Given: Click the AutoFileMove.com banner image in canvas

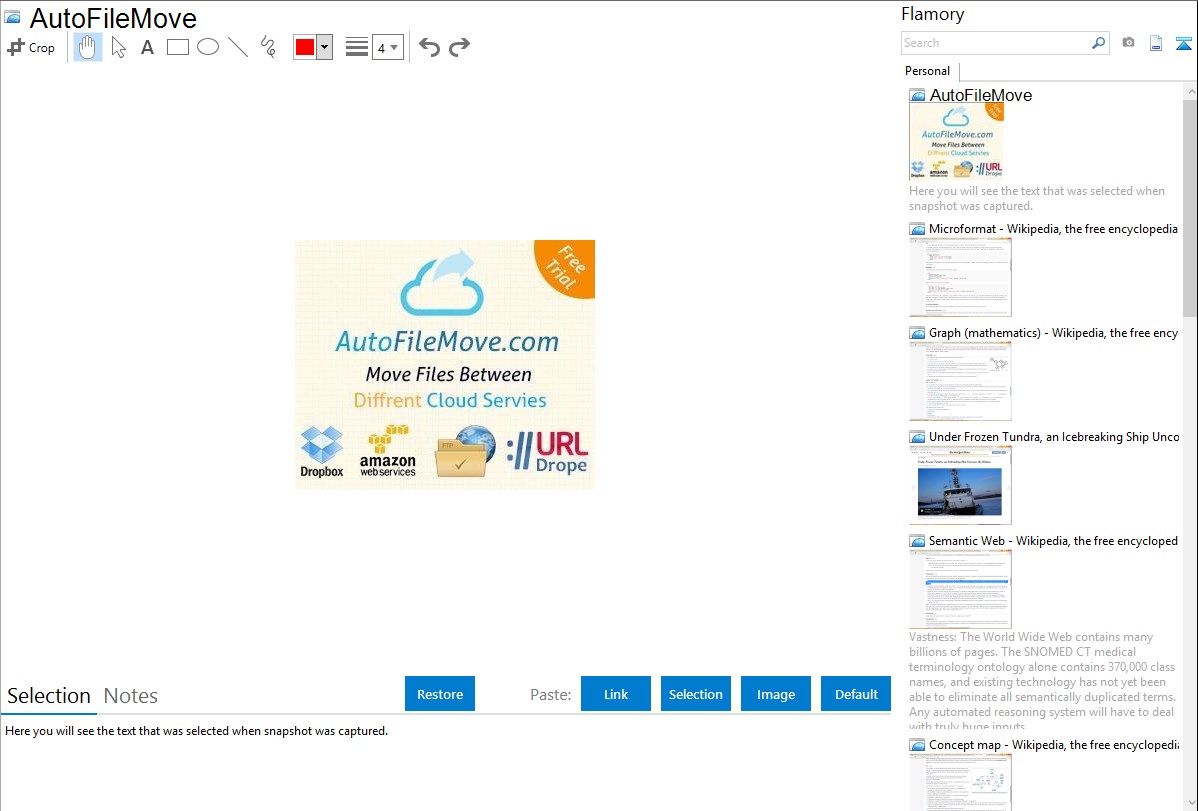Looking at the screenshot, I should pos(445,365).
